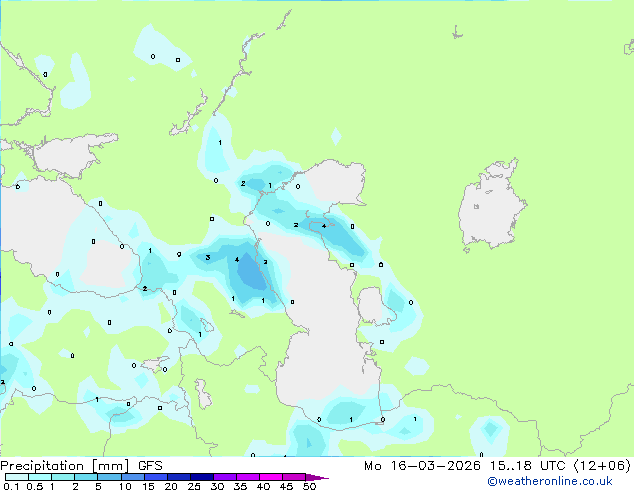Click the 25–30 mm dark blue legend swatch
The height and width of the screenshot is (490, 634).
tap(202, 477)
